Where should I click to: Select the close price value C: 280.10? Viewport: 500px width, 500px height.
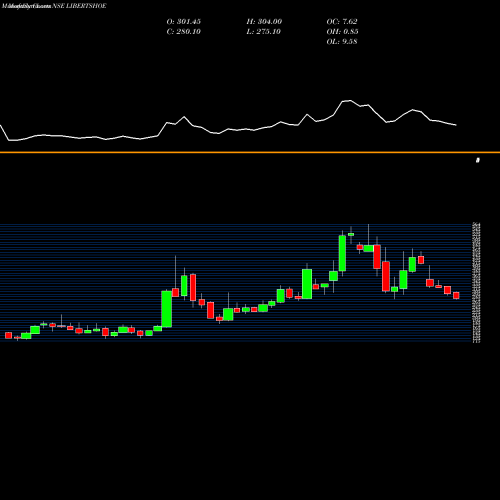[184, 32]
